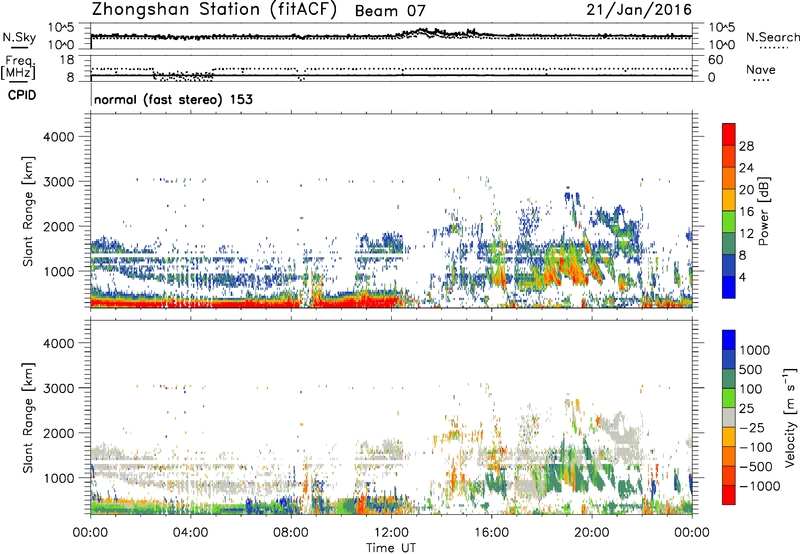Pick the light green swatch of power colorbar

[729, 222]
